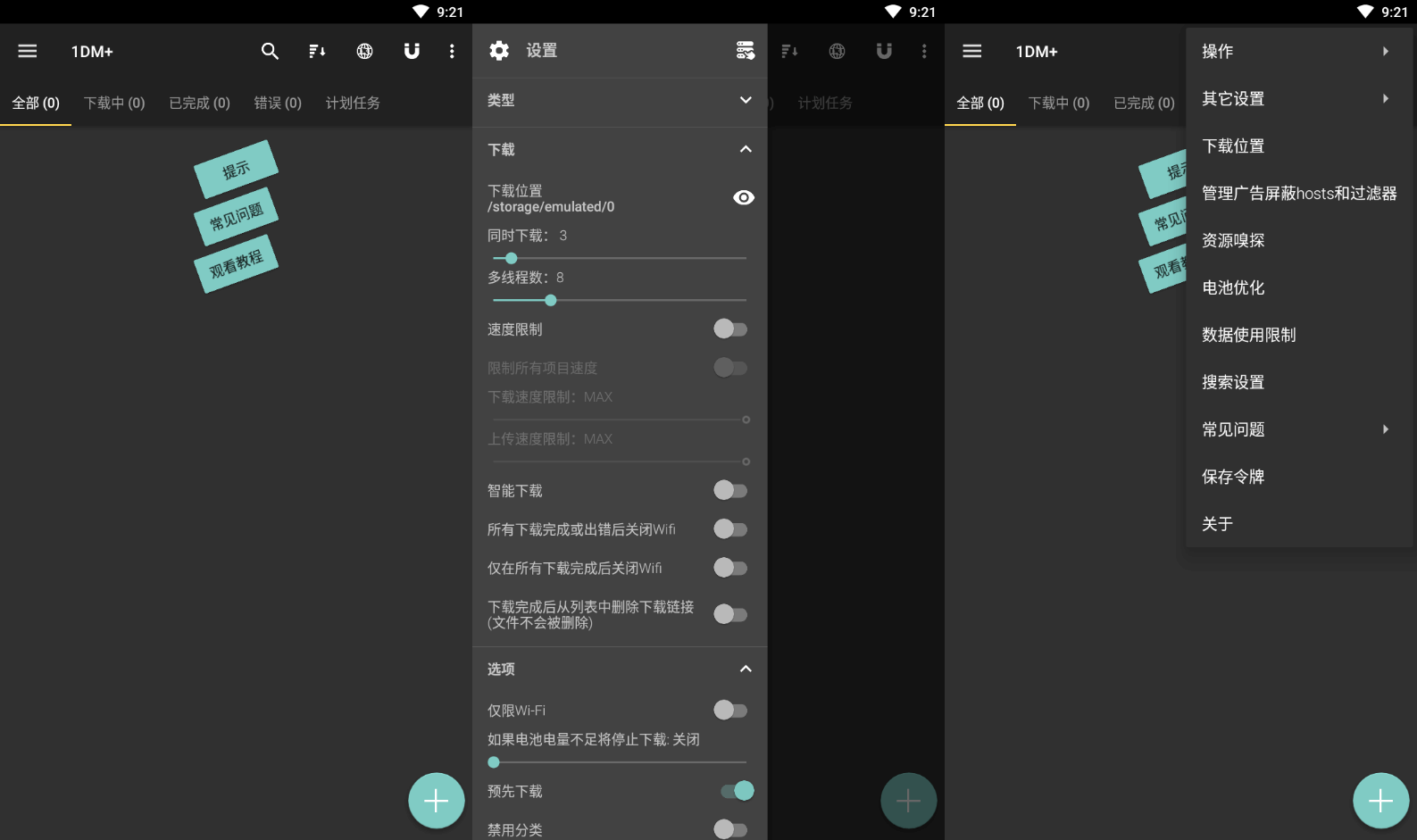Tap dimmed magnet icon behind settings drawer
Image resolution: width=1417 pixels, height=840 pixels.
coord(884,51)
